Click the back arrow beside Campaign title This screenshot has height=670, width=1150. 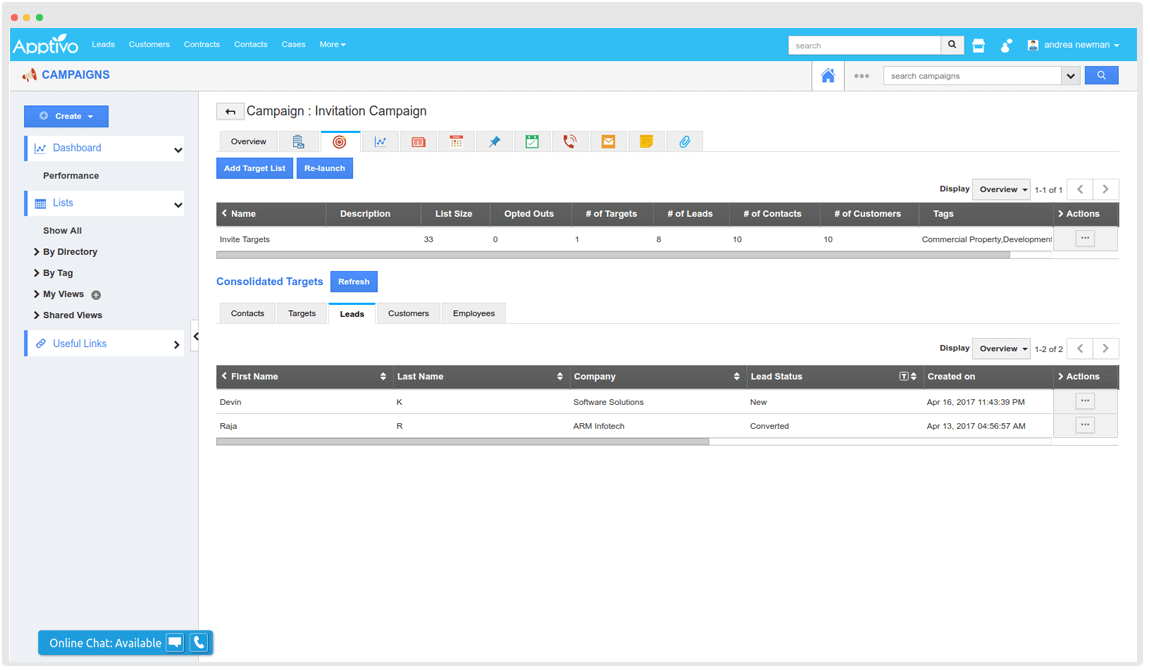[x=230, y=111]
